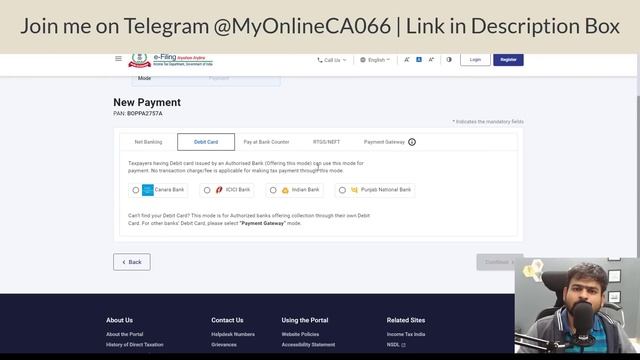Viewport: 640px width, 360px height.
Task: Open the Grievances footer link
Action: [x=224, y=344]
